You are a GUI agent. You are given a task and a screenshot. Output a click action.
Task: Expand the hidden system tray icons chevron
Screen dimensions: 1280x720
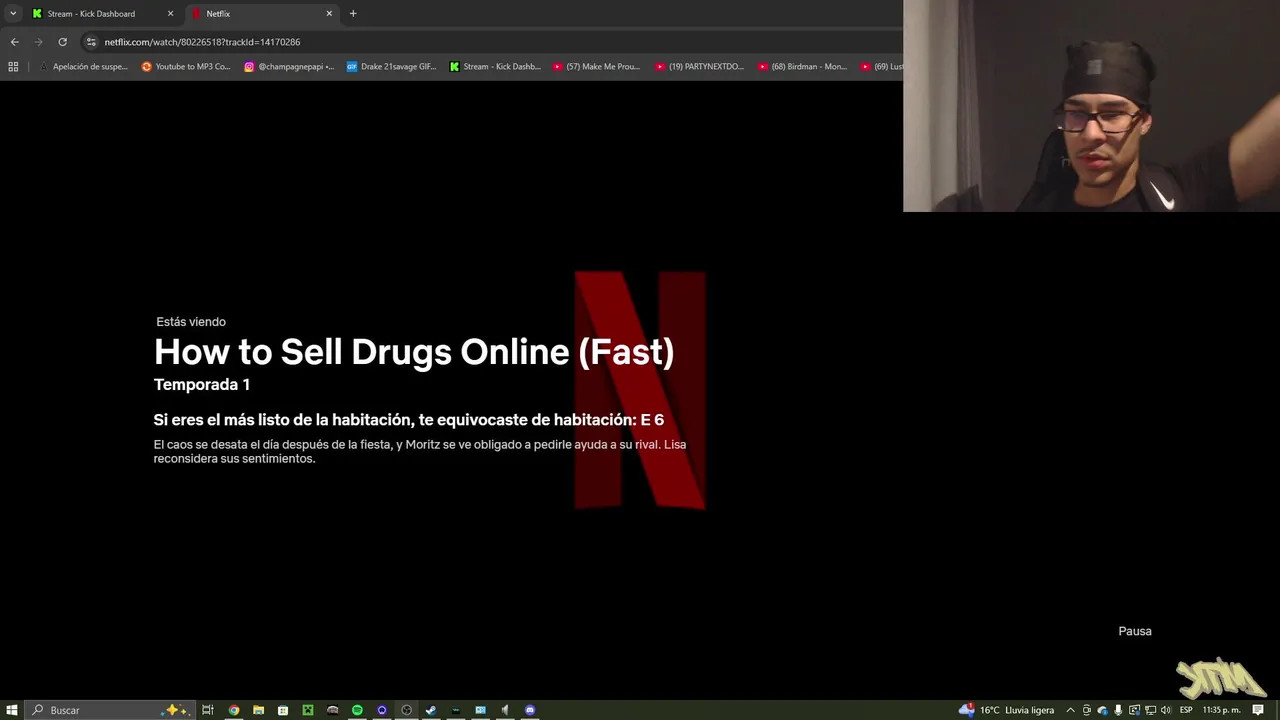[1070, 710]
